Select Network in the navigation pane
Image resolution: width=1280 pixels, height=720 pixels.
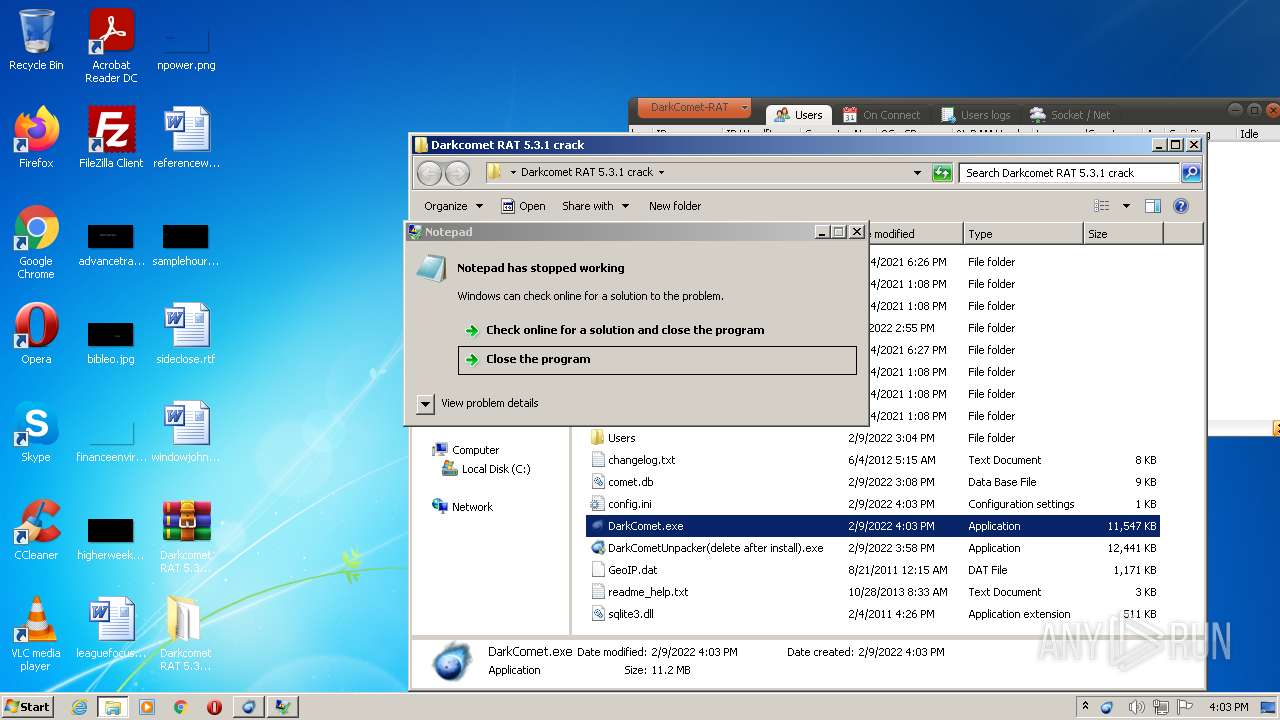coord(462,507)
